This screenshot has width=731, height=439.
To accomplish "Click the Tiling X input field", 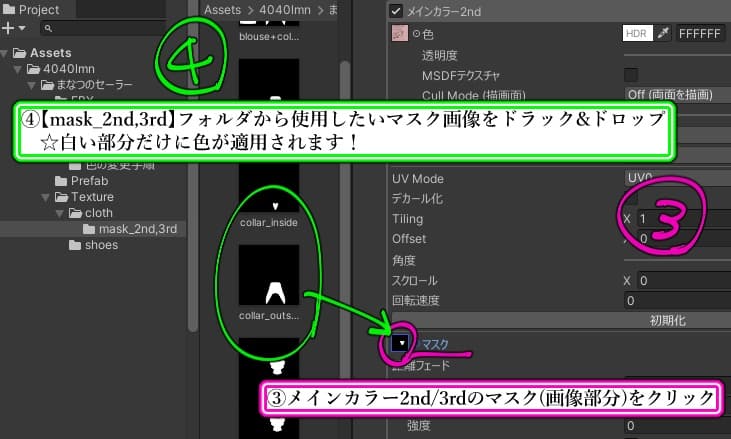I will tap(684, 219).
